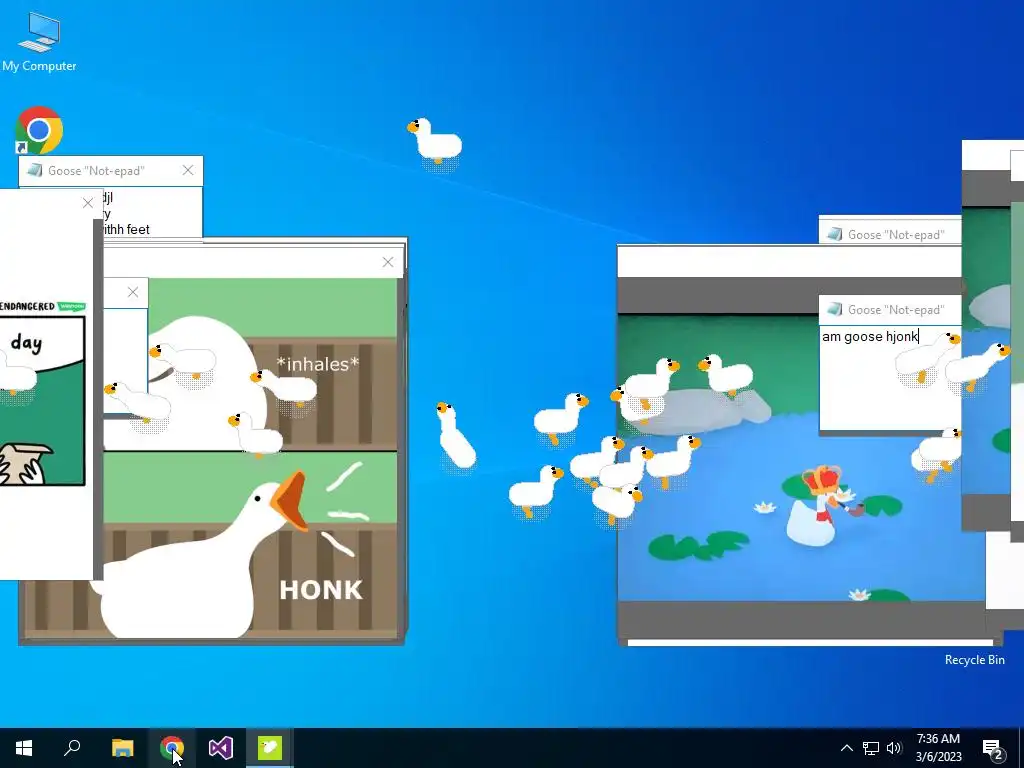Open the Action Center notifications icon
This screenshot has height=768, width=1024.
993,749
